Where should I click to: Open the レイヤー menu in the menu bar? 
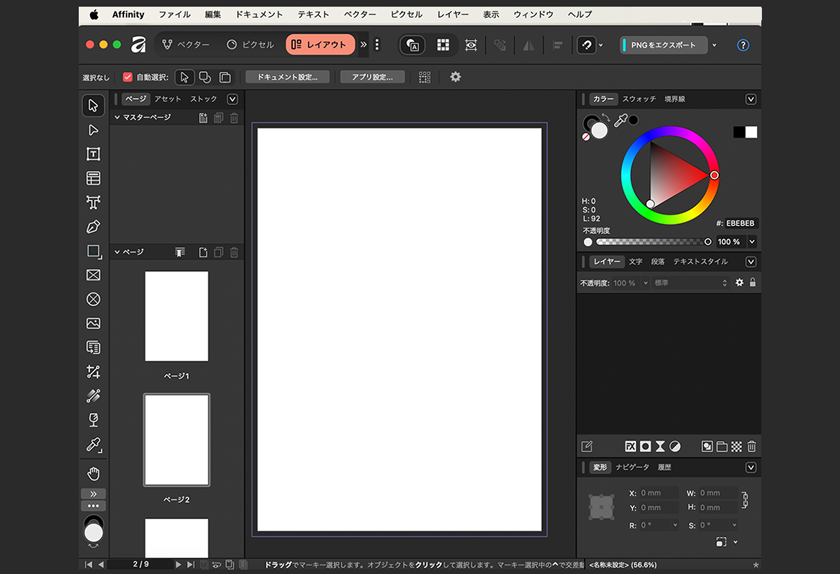click(x=453, y=15)
